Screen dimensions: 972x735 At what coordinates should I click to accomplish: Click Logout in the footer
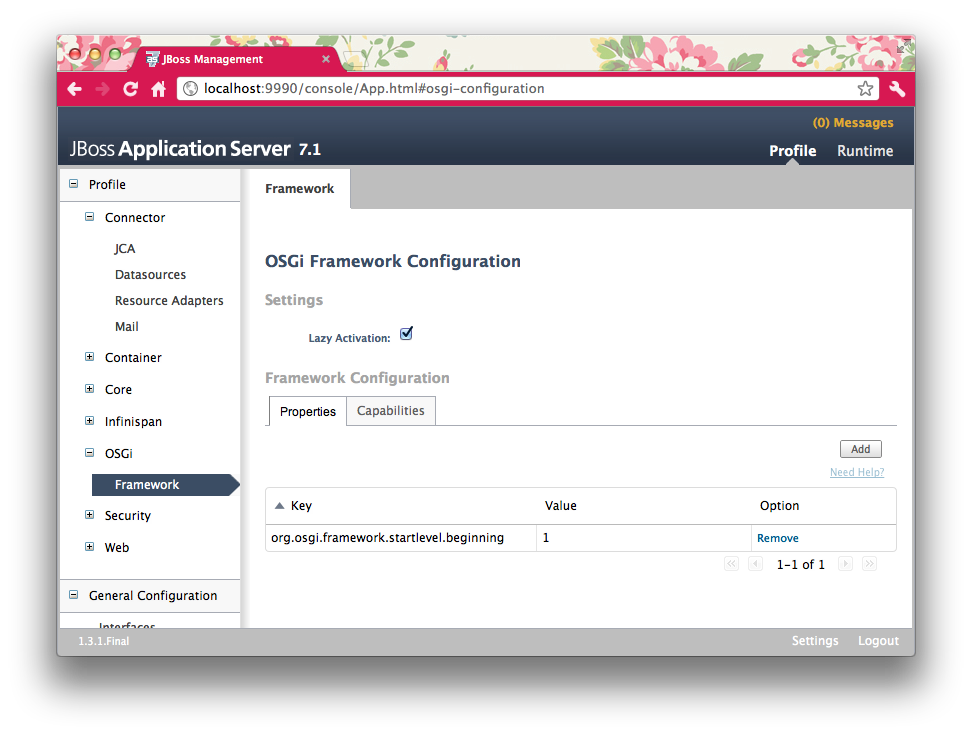[x=878, y=640]
